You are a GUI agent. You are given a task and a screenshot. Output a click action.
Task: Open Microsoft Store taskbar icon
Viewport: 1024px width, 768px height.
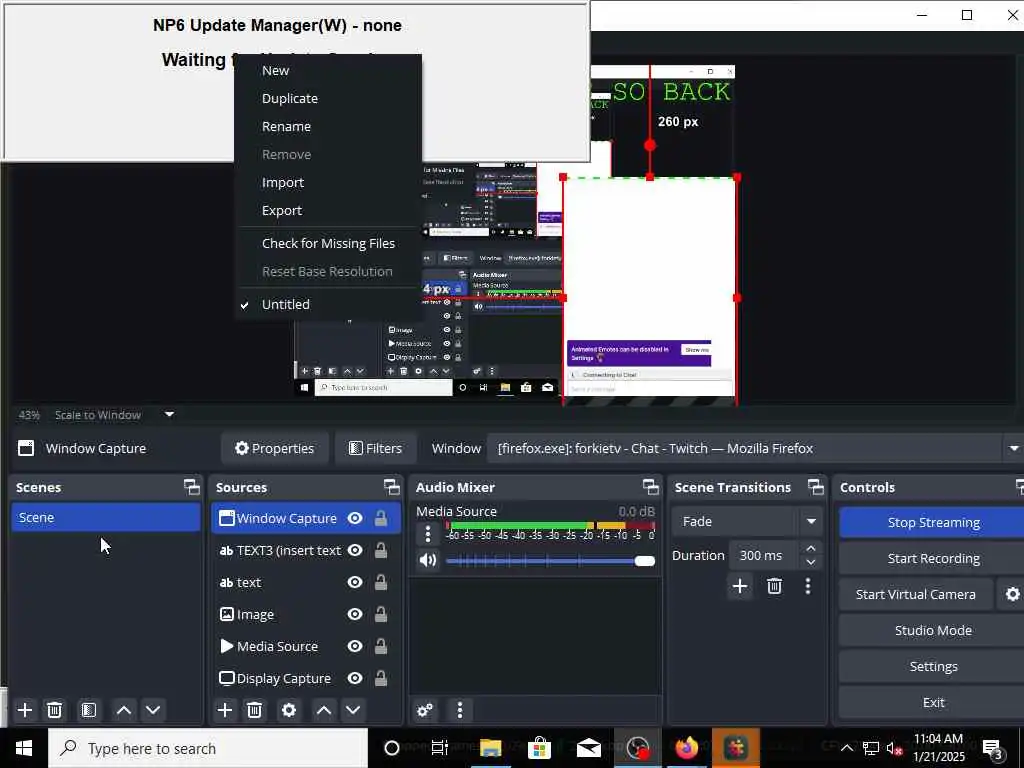pos(539,748)
